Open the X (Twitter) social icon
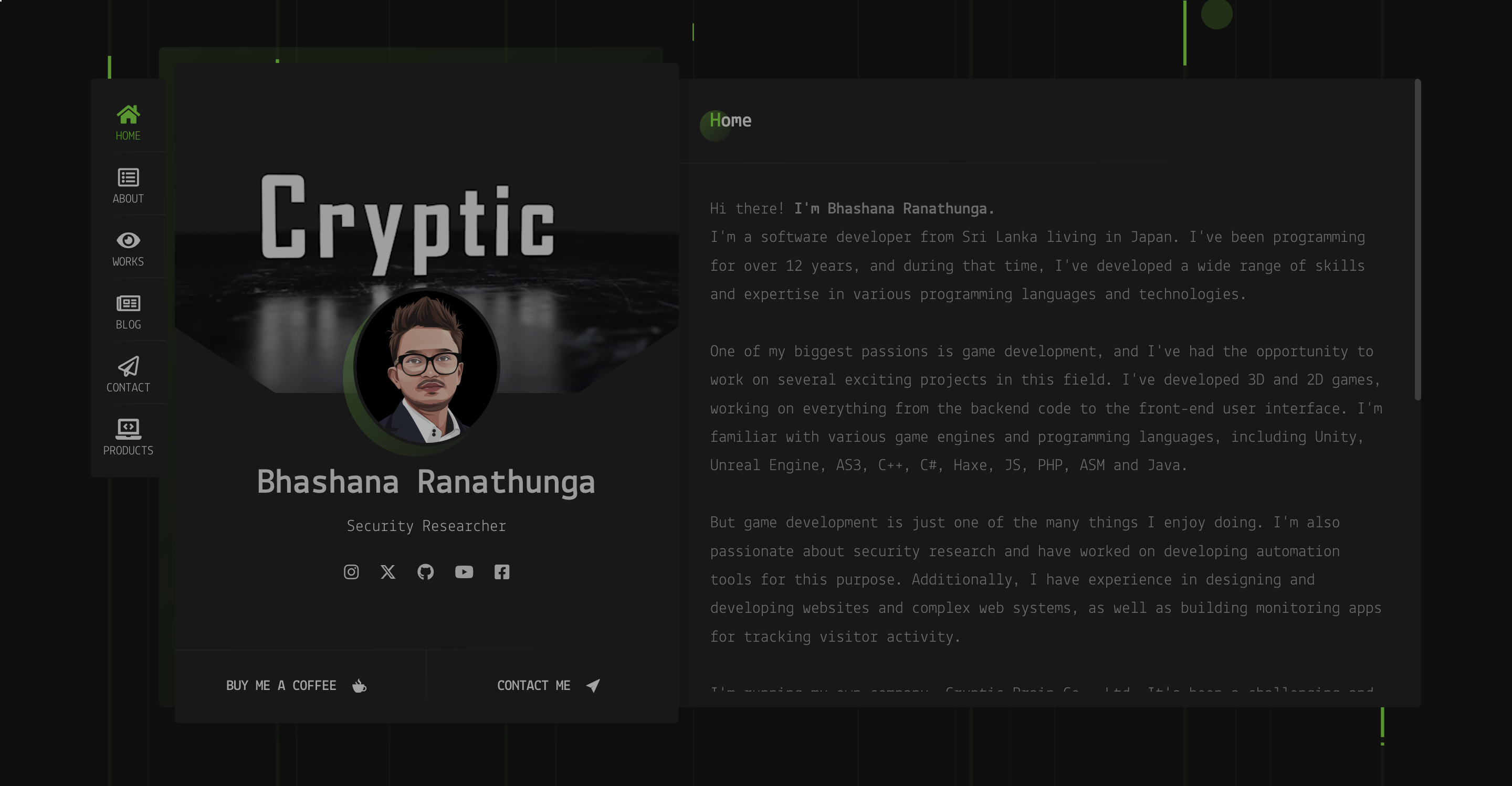The image size is (1512, 786). tap(388, 572)
